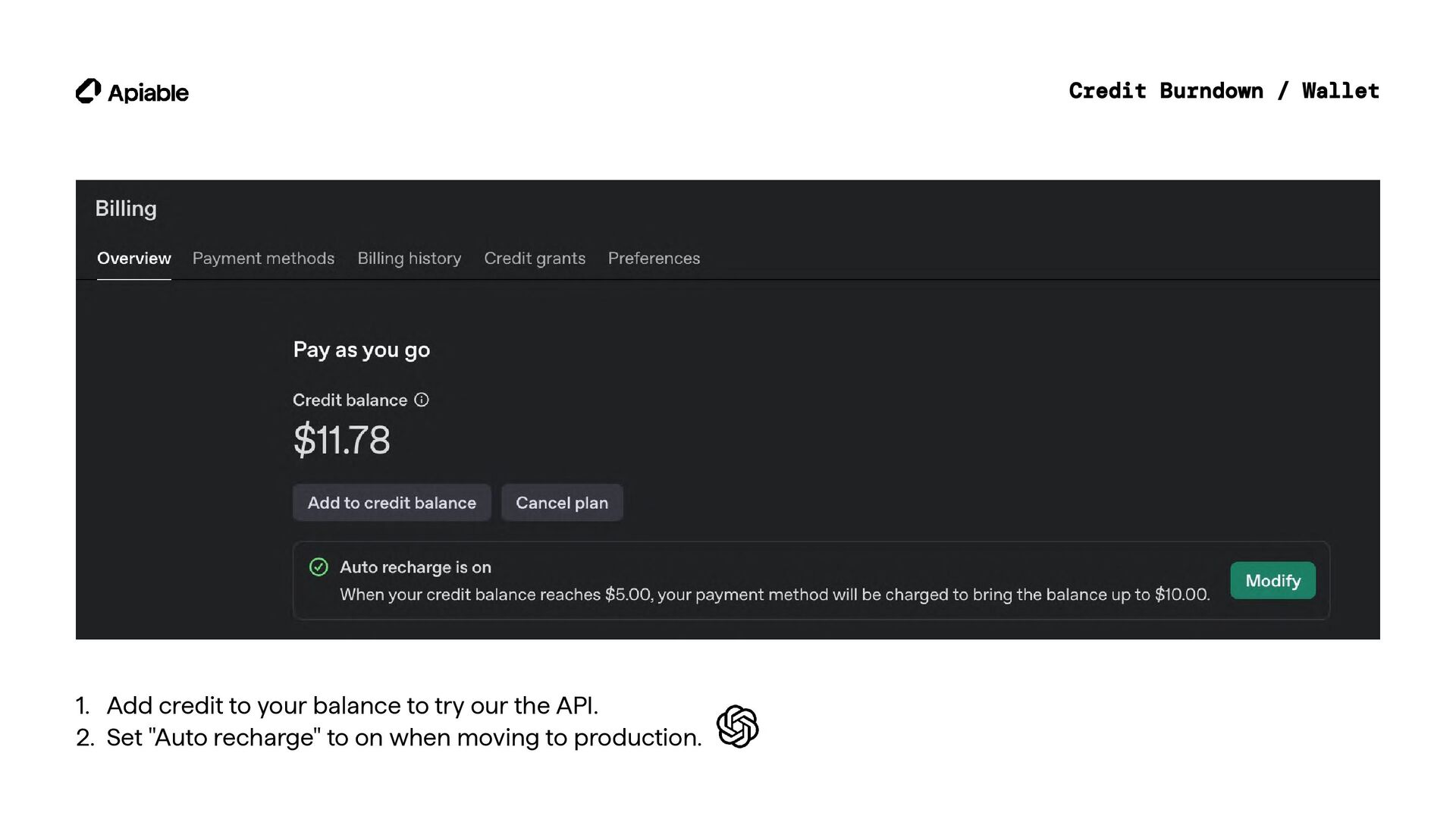This screenshot has height=819, width=1456.
Task: Click the Credit Burndown / Wallet title
Action: click(x=1223, y=91)
